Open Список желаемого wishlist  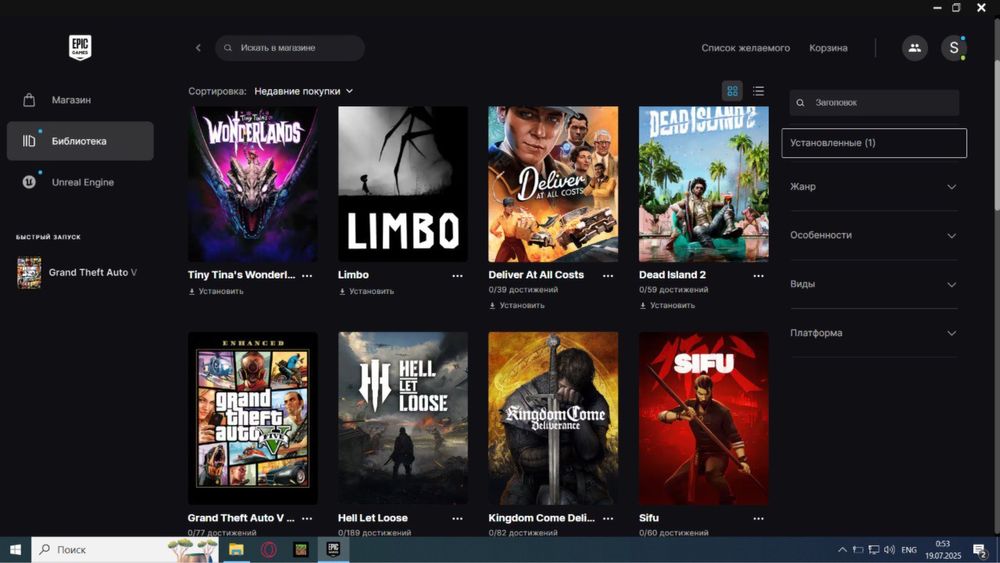click(x=746, y=48)
